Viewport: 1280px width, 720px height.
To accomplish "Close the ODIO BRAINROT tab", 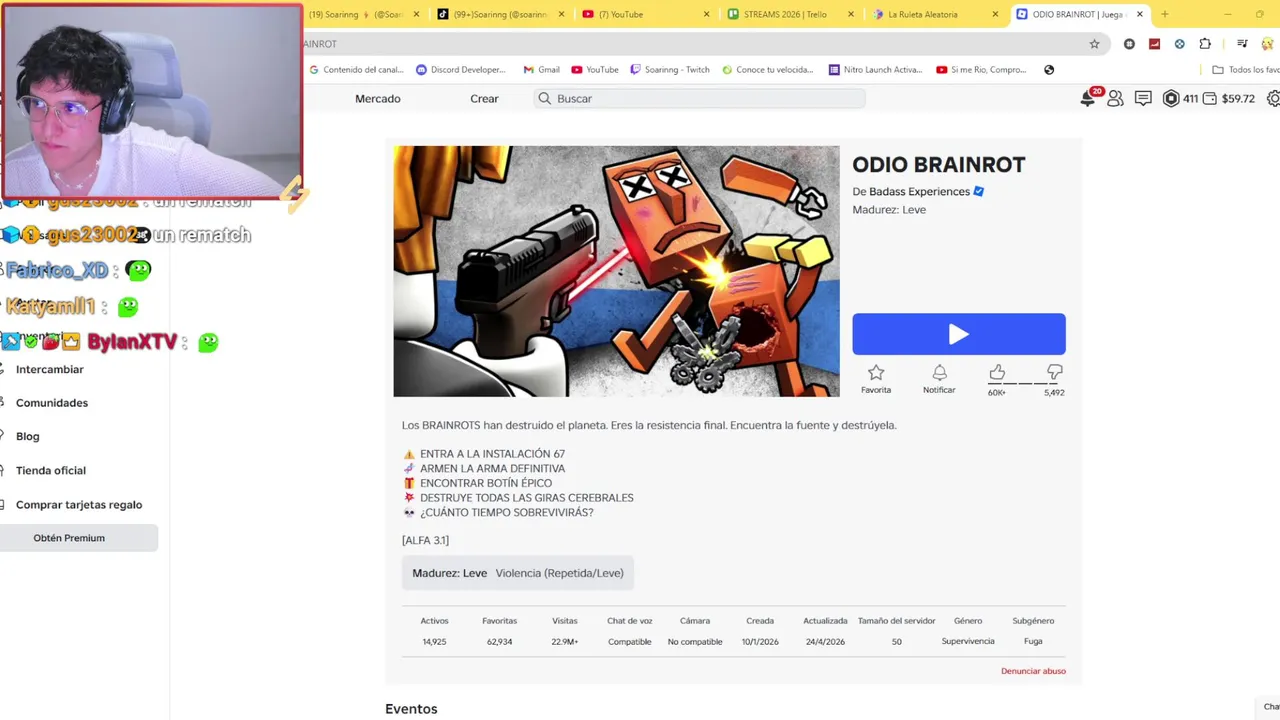I will (x=1139, y=14).
